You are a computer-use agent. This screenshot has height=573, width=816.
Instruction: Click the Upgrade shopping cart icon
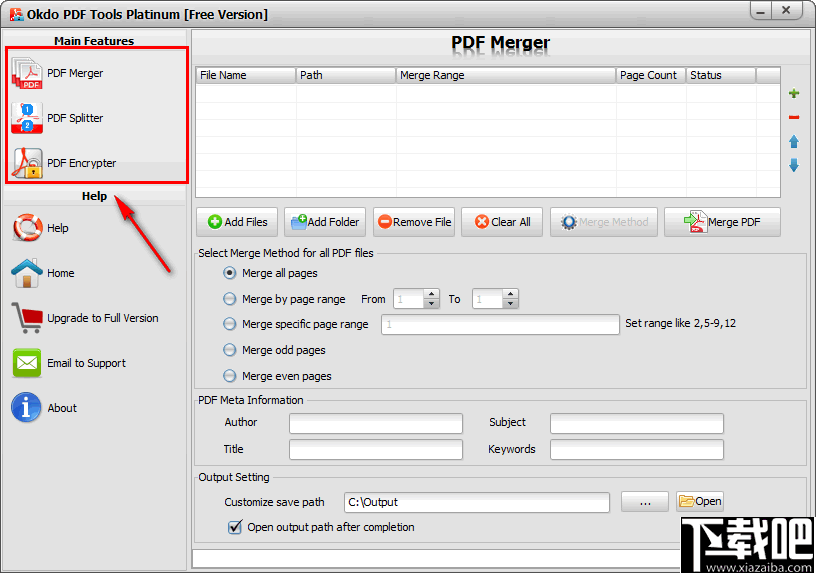click(27, 317)
